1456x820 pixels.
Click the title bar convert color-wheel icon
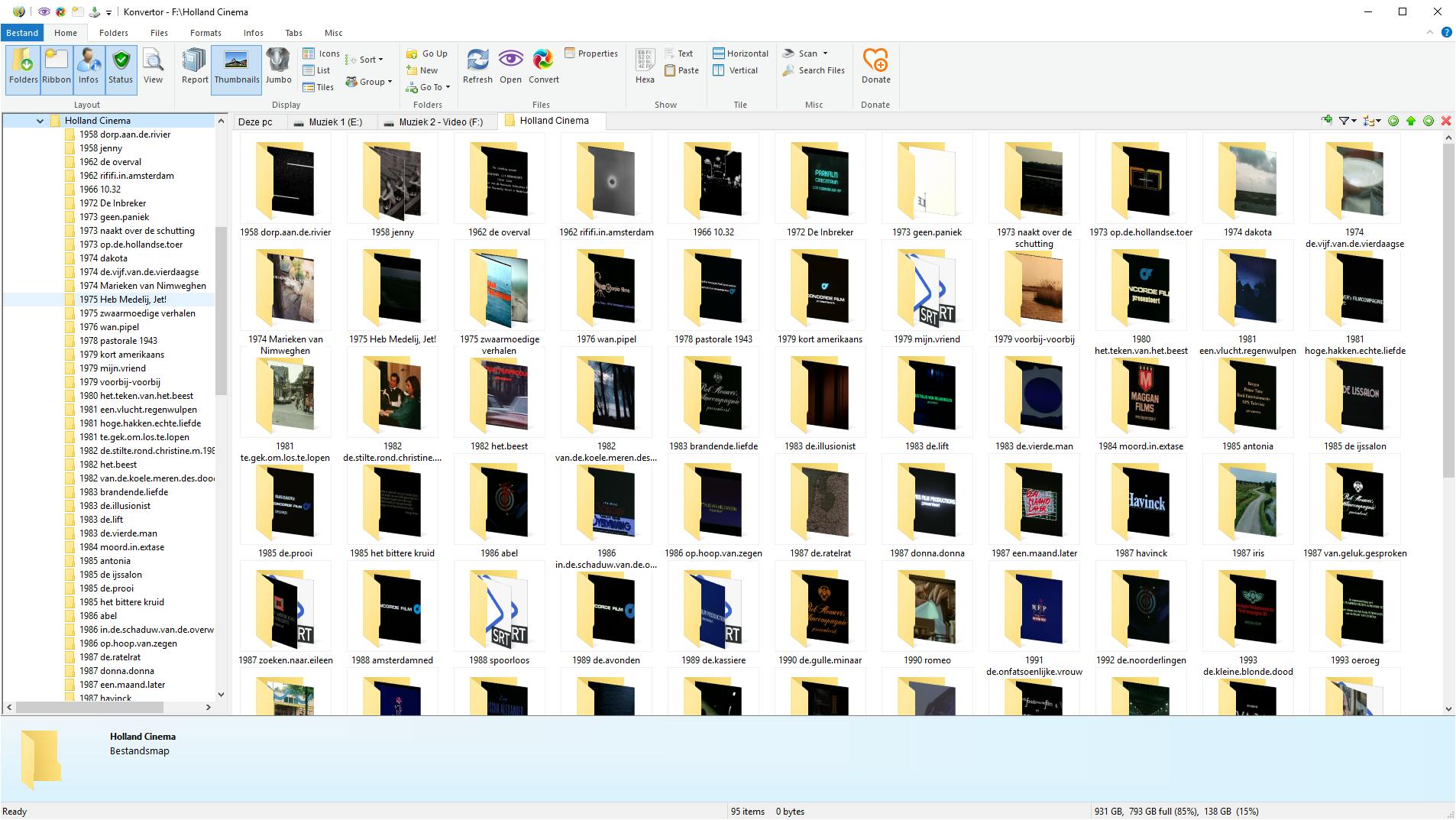(x=60, y=12)
